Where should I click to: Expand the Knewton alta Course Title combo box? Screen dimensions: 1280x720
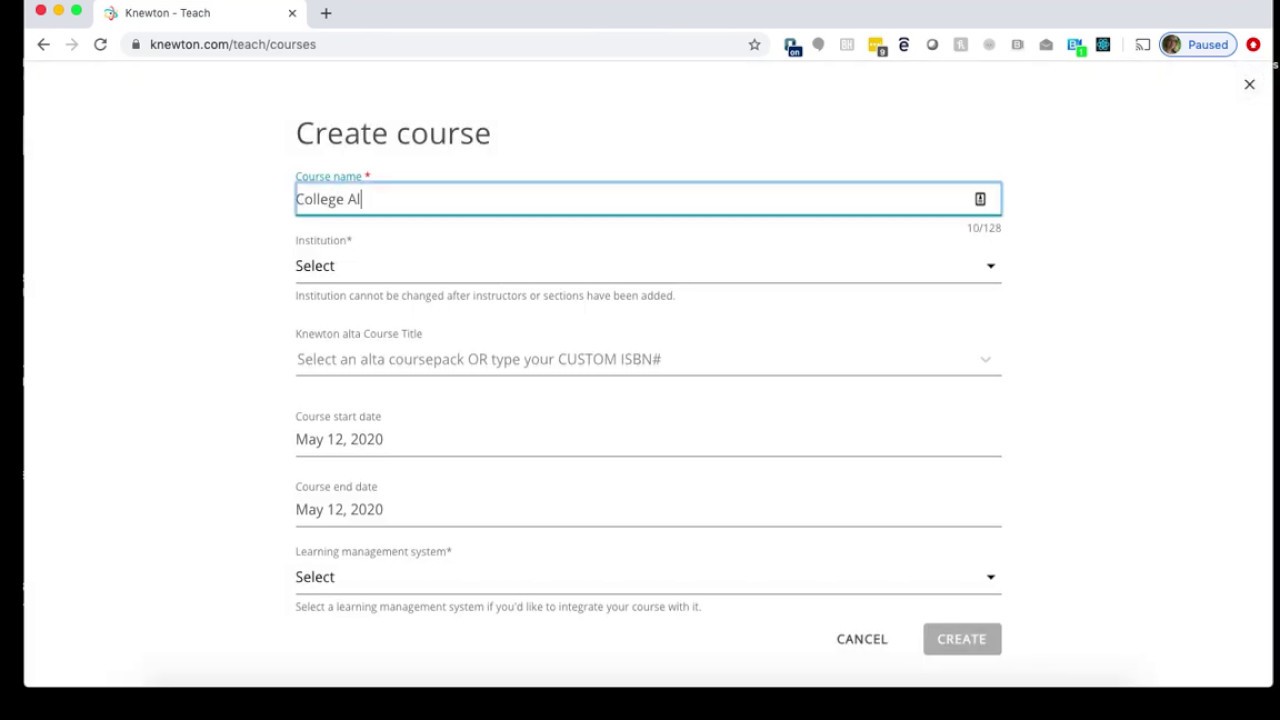coord(648,359)
